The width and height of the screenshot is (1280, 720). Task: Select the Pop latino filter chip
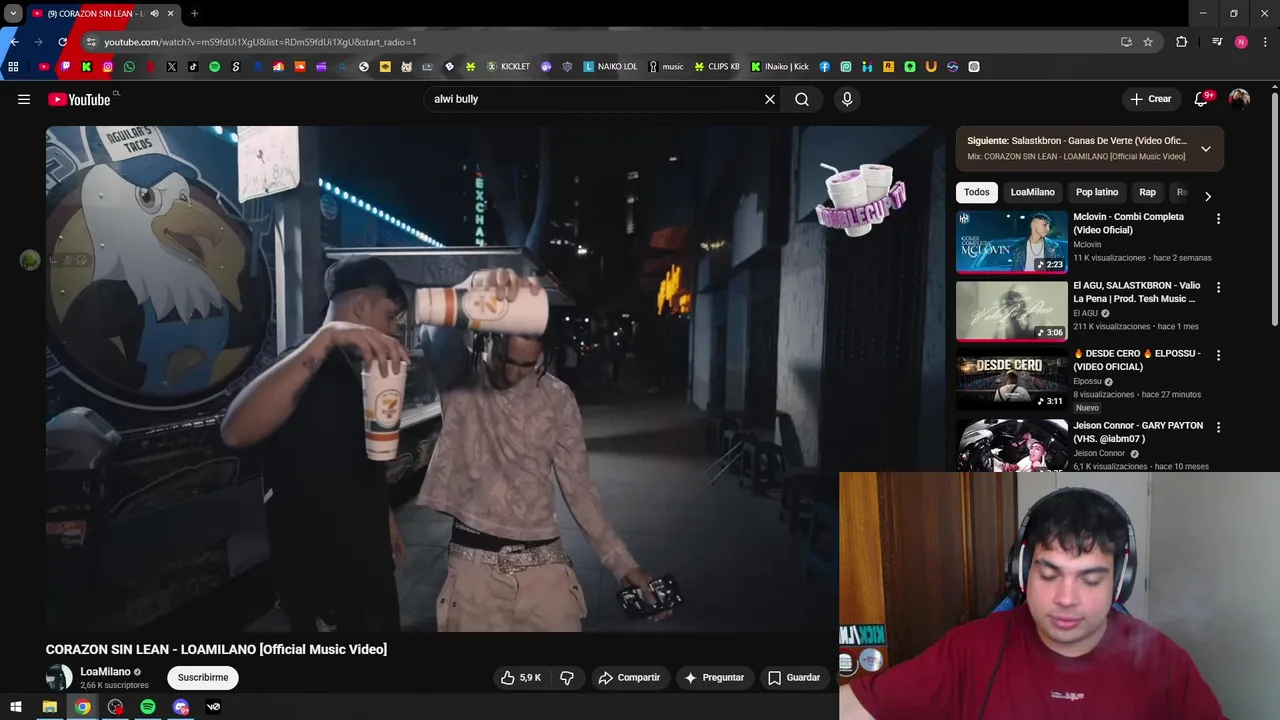[1097, 192]
